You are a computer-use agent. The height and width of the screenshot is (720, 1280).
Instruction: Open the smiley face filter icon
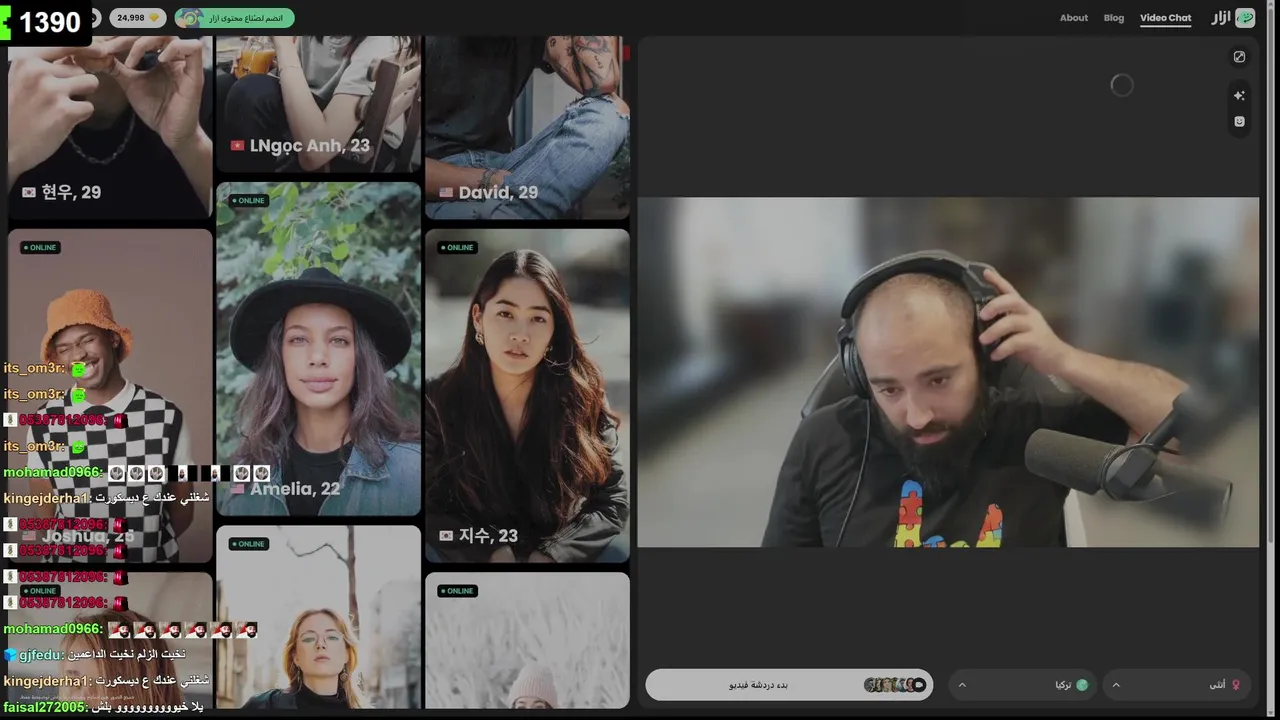[x=1239, y=122]
